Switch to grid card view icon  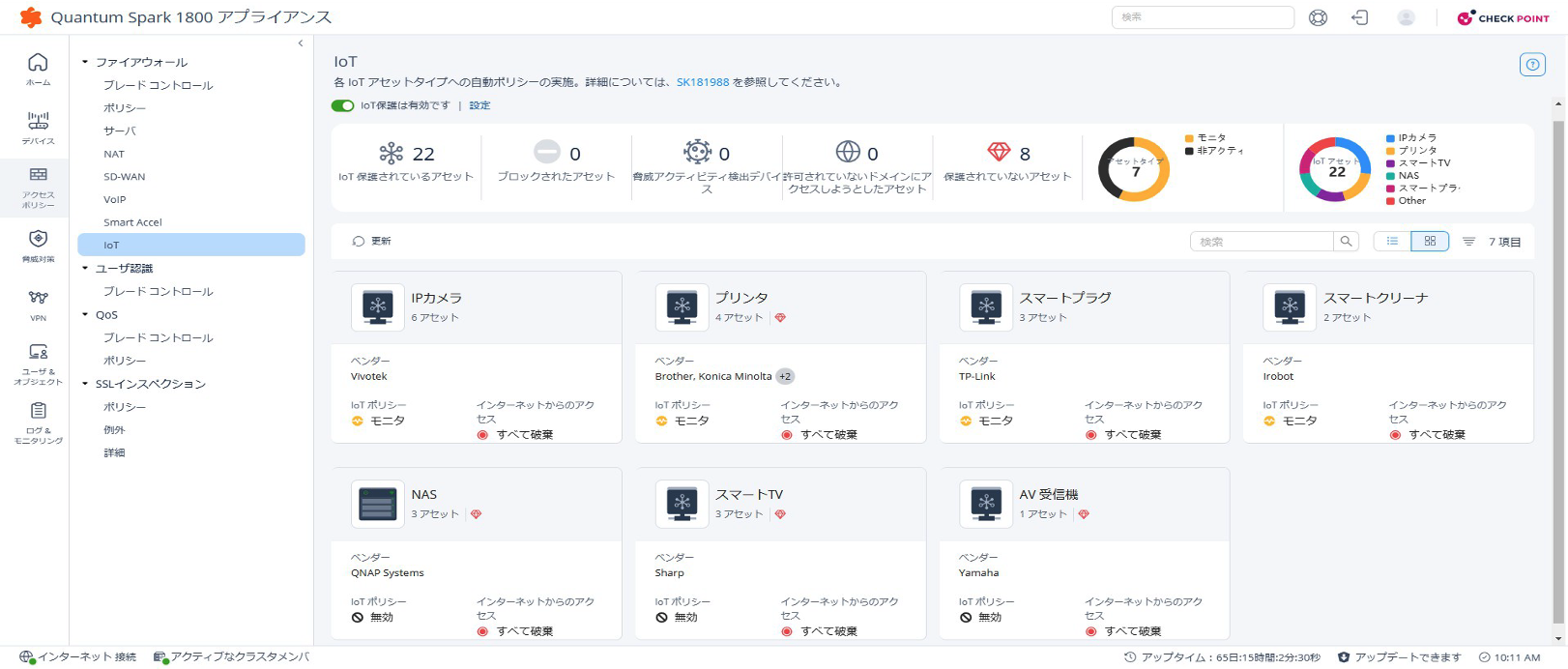coord(1430,242)
